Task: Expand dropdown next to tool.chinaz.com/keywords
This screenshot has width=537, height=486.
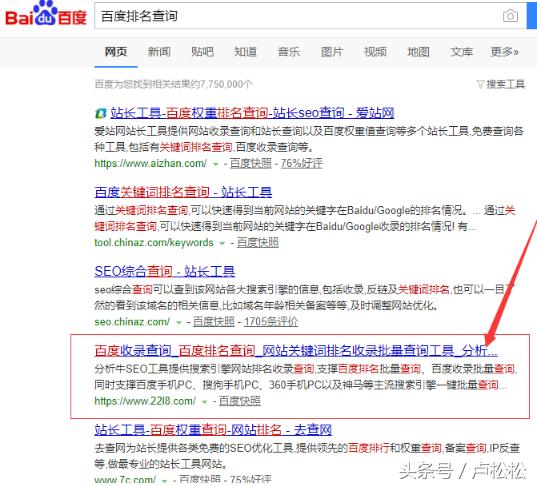Action: pos(222,244)
